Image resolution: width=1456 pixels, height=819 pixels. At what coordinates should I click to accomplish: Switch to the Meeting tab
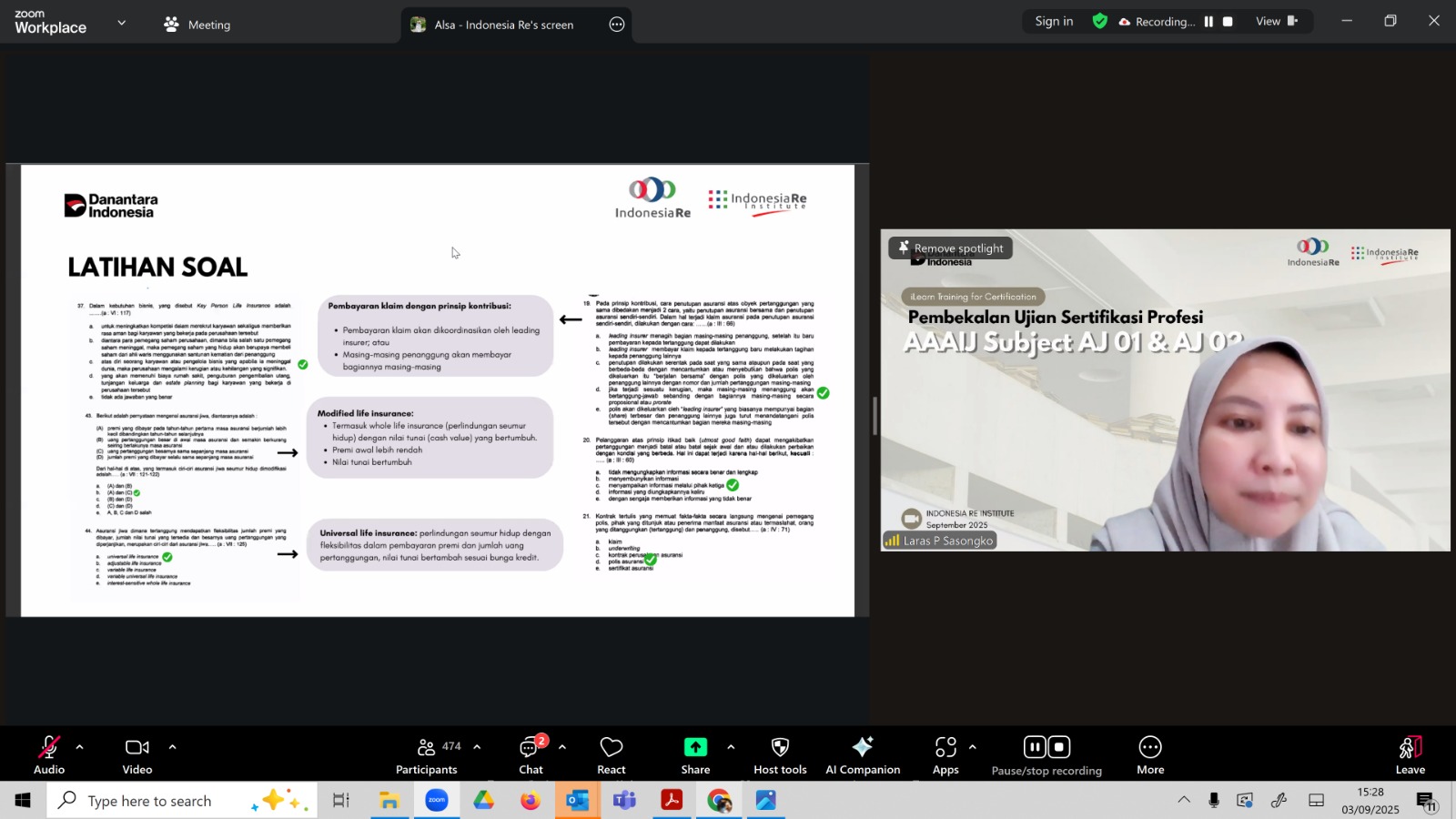pyautogui.click(x=197, y=25)
